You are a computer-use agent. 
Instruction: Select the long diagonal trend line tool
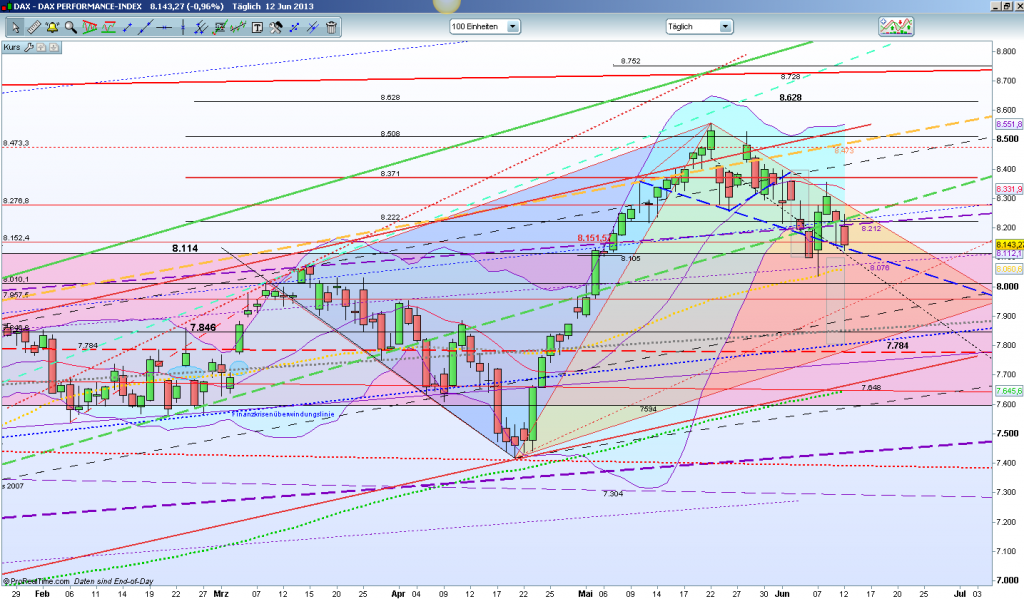(x=146, y=27)
